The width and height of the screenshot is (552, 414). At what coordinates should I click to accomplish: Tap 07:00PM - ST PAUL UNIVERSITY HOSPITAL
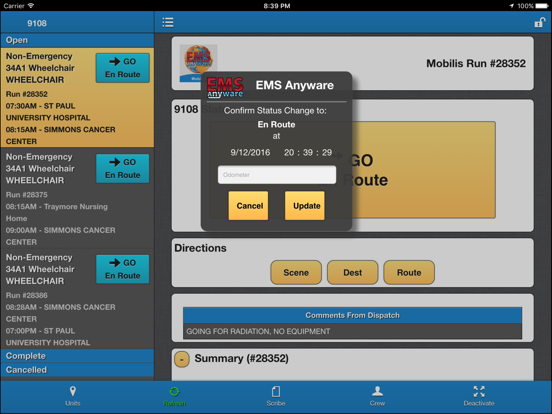(48, 337)
